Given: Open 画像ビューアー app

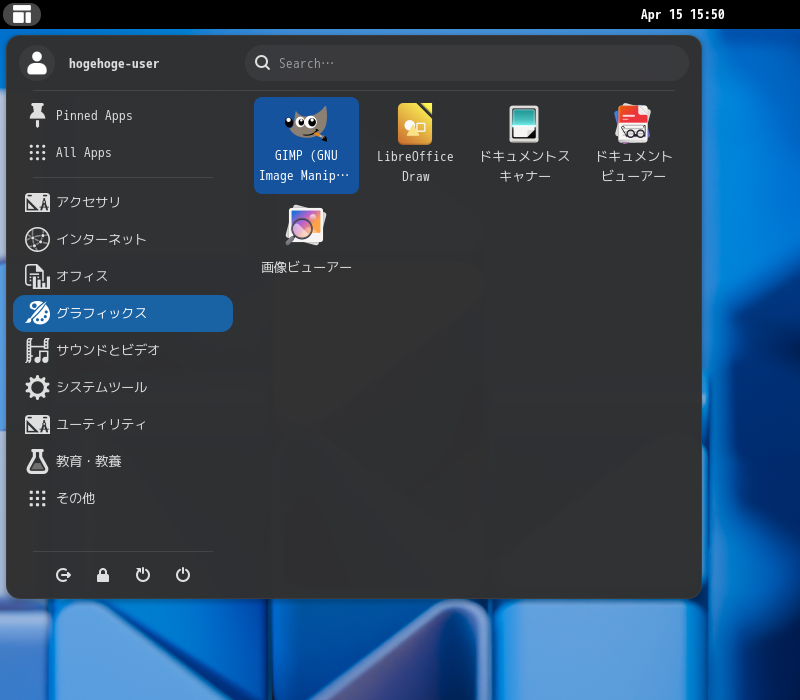Looking at the screenshot, I should 306,240.
